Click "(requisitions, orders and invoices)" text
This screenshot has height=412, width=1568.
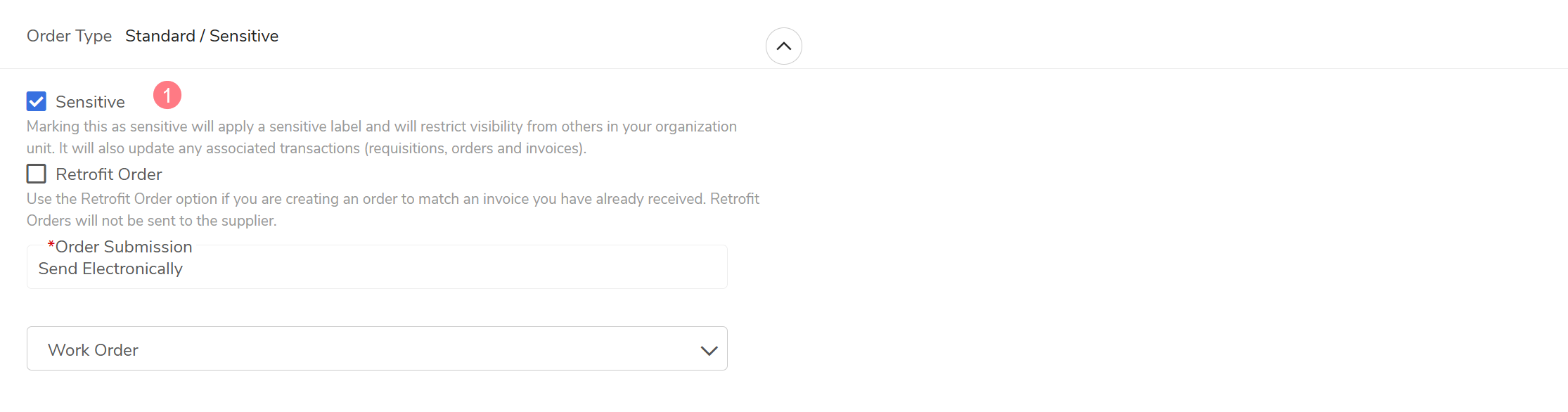tap(475, 148)
